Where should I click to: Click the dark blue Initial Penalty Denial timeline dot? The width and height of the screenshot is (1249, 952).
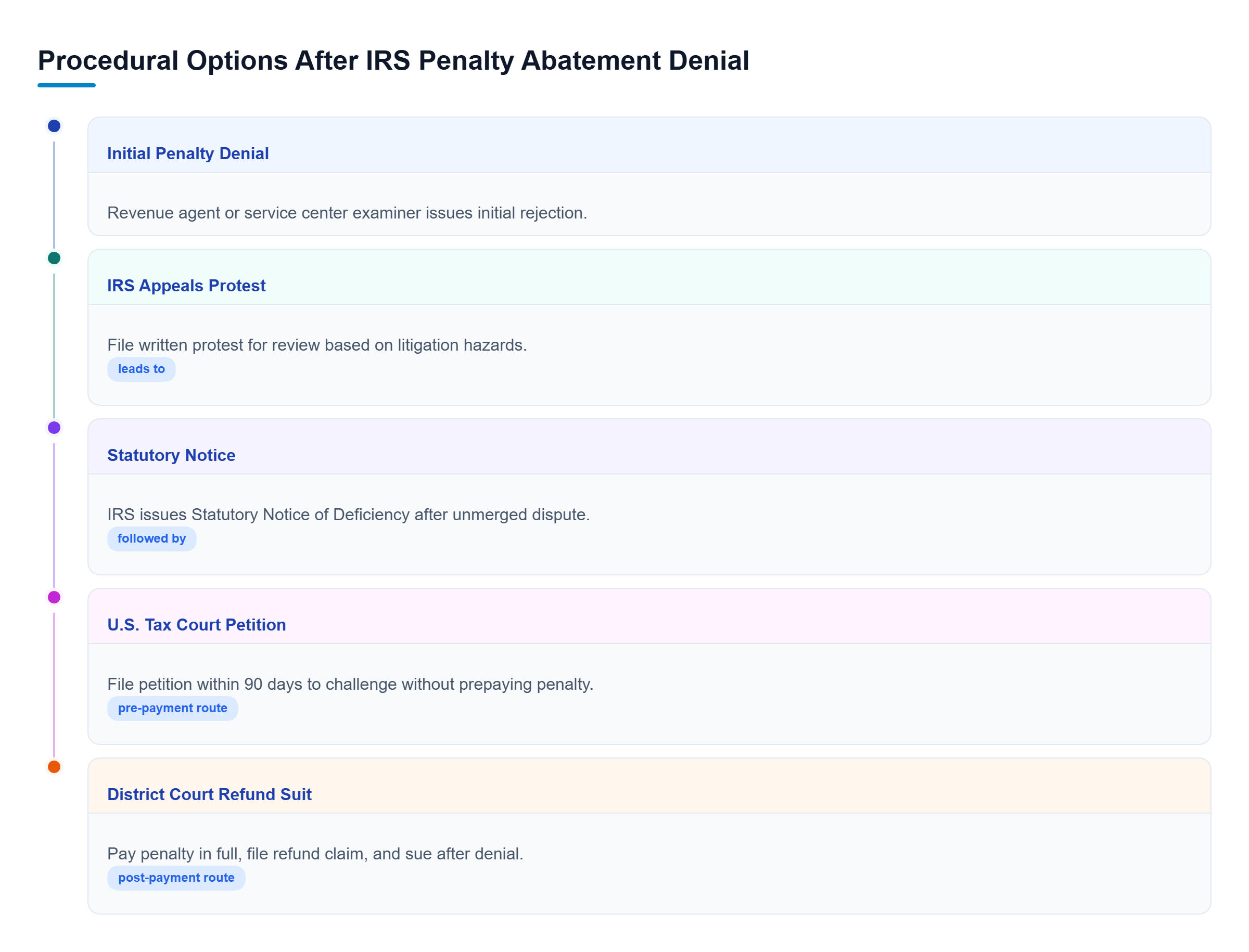(x=54, y=126)
